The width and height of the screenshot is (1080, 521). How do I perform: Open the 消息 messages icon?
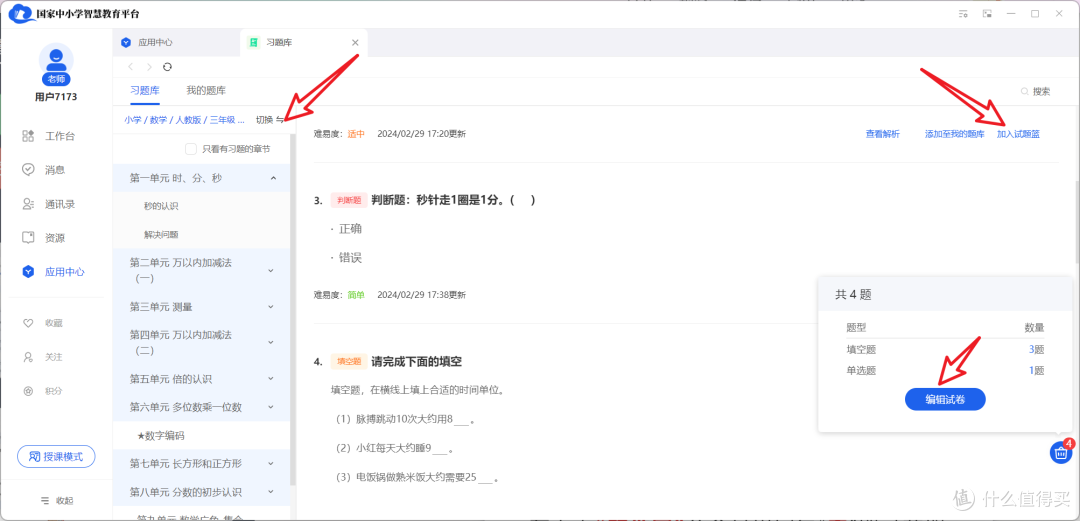pos(28,170)
